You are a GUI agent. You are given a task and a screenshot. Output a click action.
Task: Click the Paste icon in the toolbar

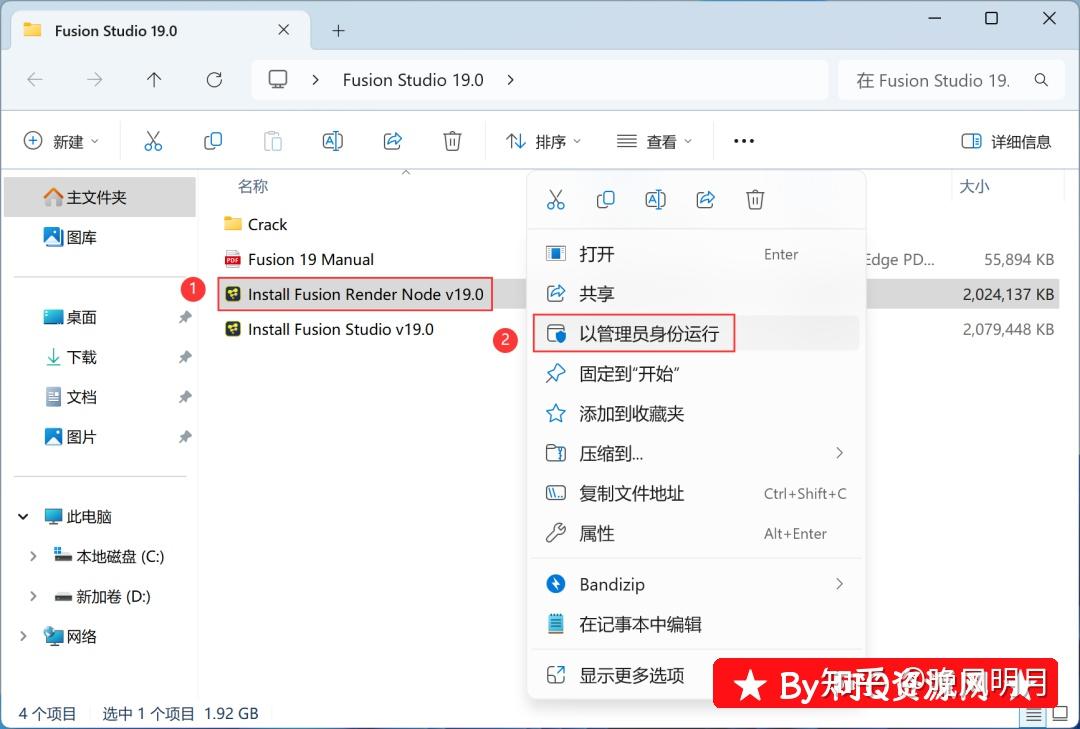coord(273,140)
